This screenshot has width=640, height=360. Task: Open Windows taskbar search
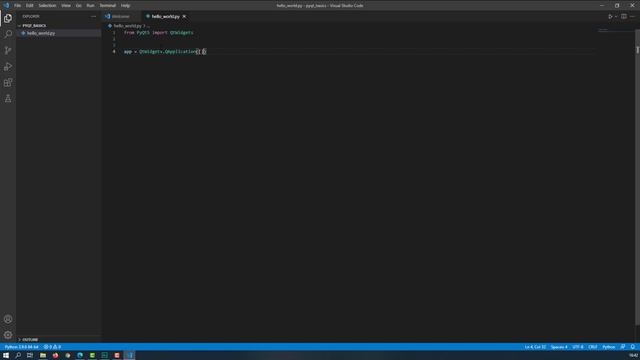pos(18,356)
